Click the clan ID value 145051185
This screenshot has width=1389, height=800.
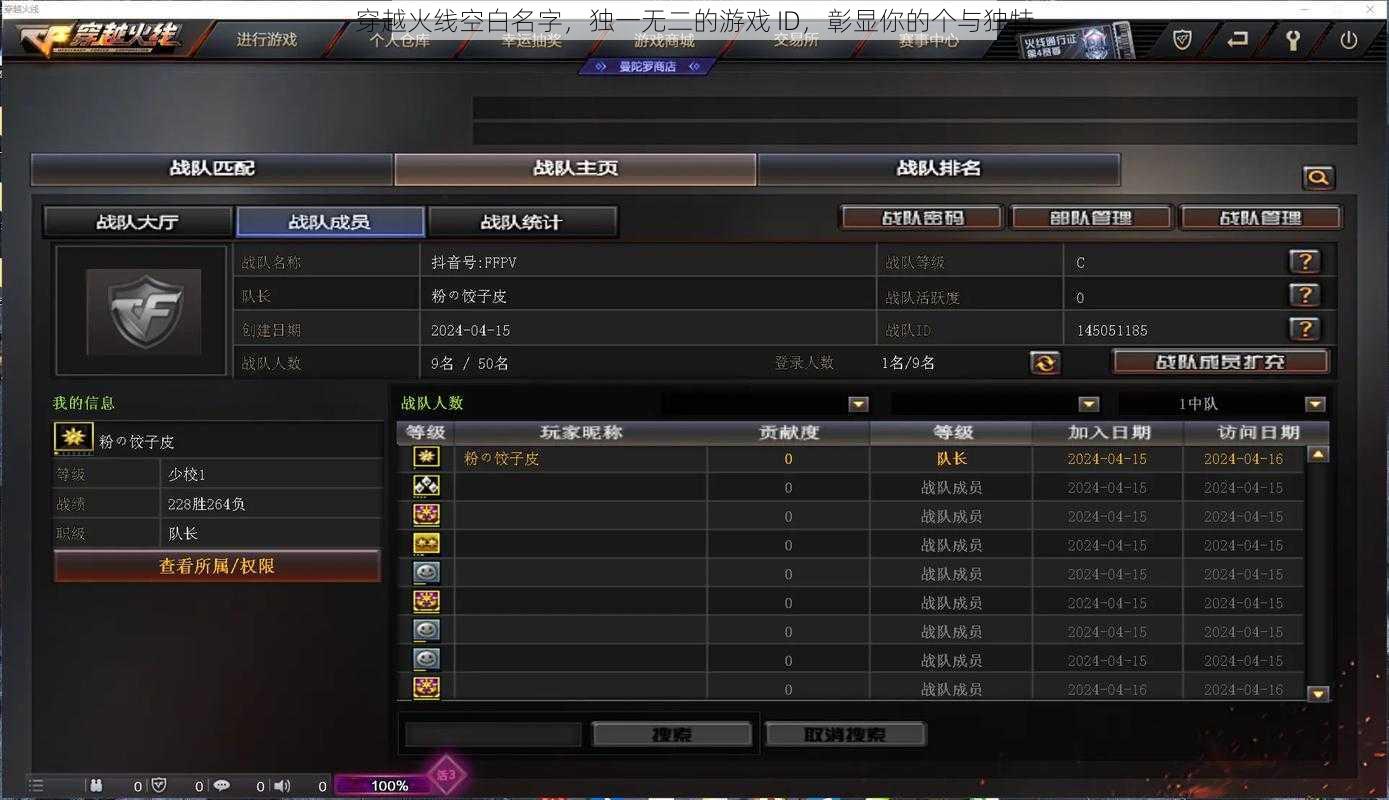[1112, 330]
